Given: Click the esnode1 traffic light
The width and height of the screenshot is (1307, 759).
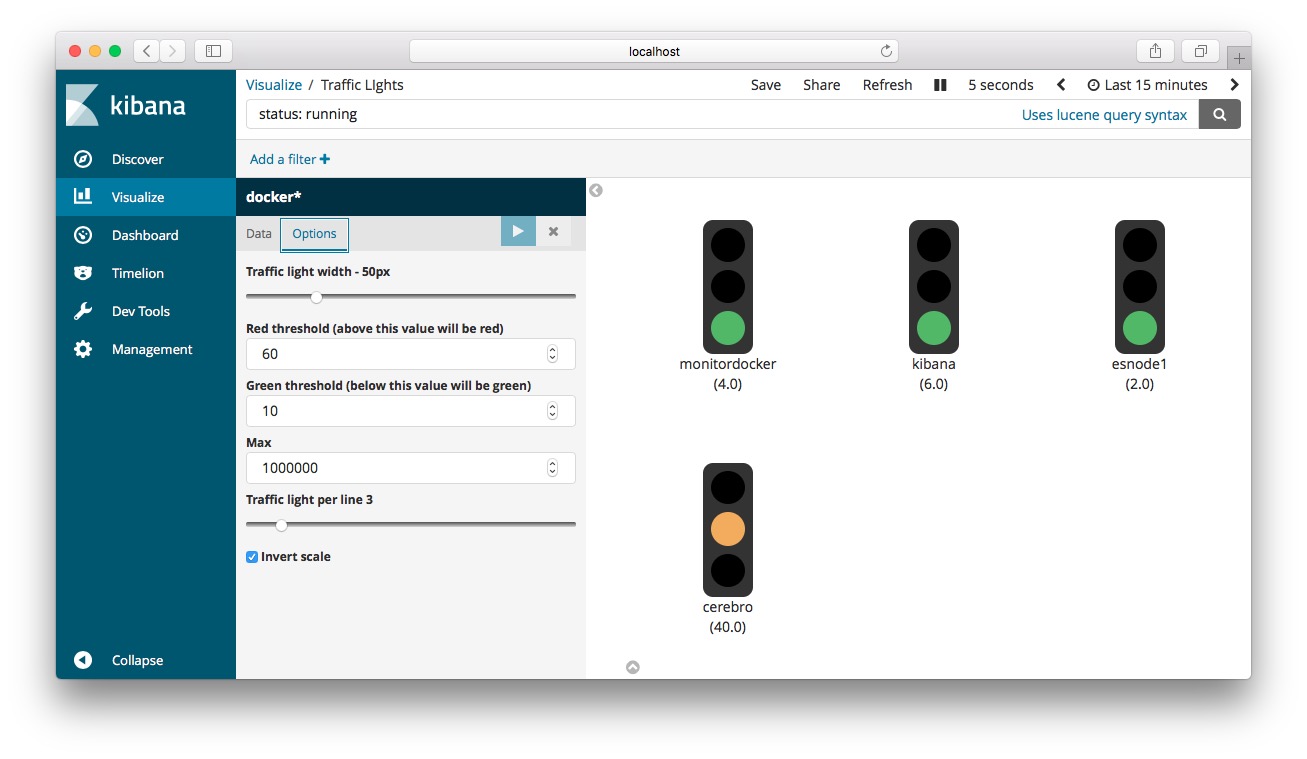Looking at the screenshot, I should (1140, 287).
